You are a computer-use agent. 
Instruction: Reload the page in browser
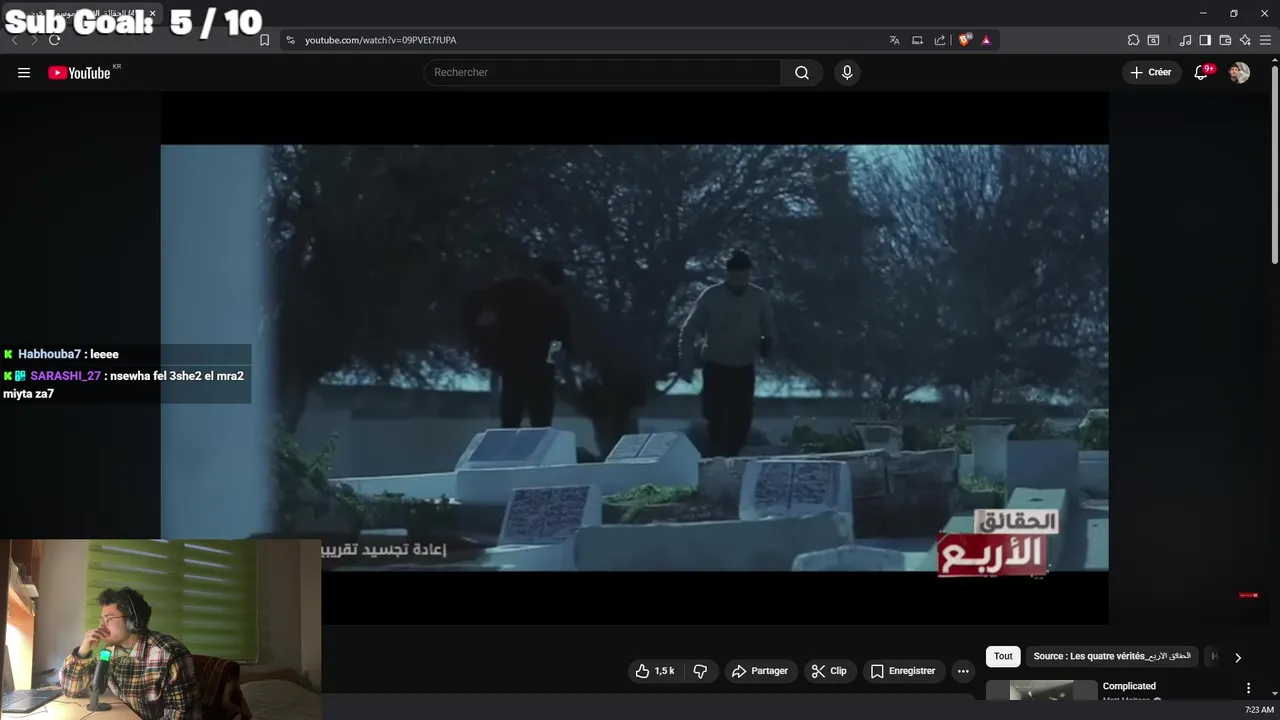pos(54,40)
